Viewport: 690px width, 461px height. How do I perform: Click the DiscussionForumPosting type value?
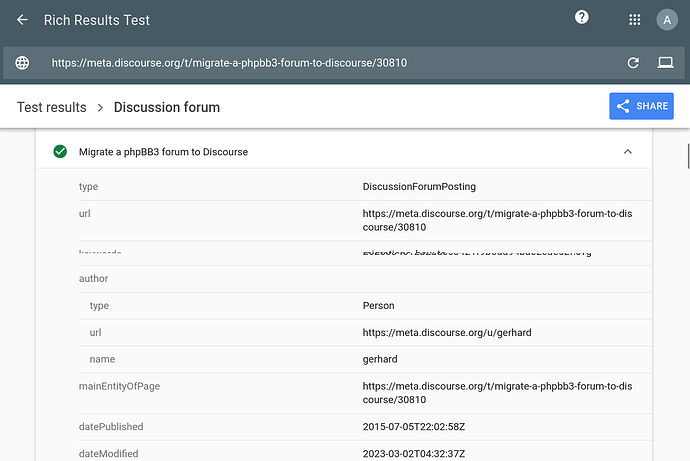419,187
